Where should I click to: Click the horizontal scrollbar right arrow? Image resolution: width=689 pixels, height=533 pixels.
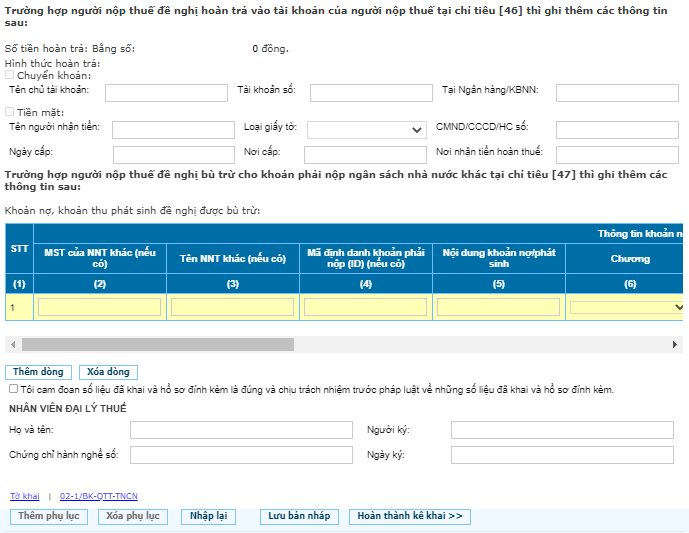point(675,344)
